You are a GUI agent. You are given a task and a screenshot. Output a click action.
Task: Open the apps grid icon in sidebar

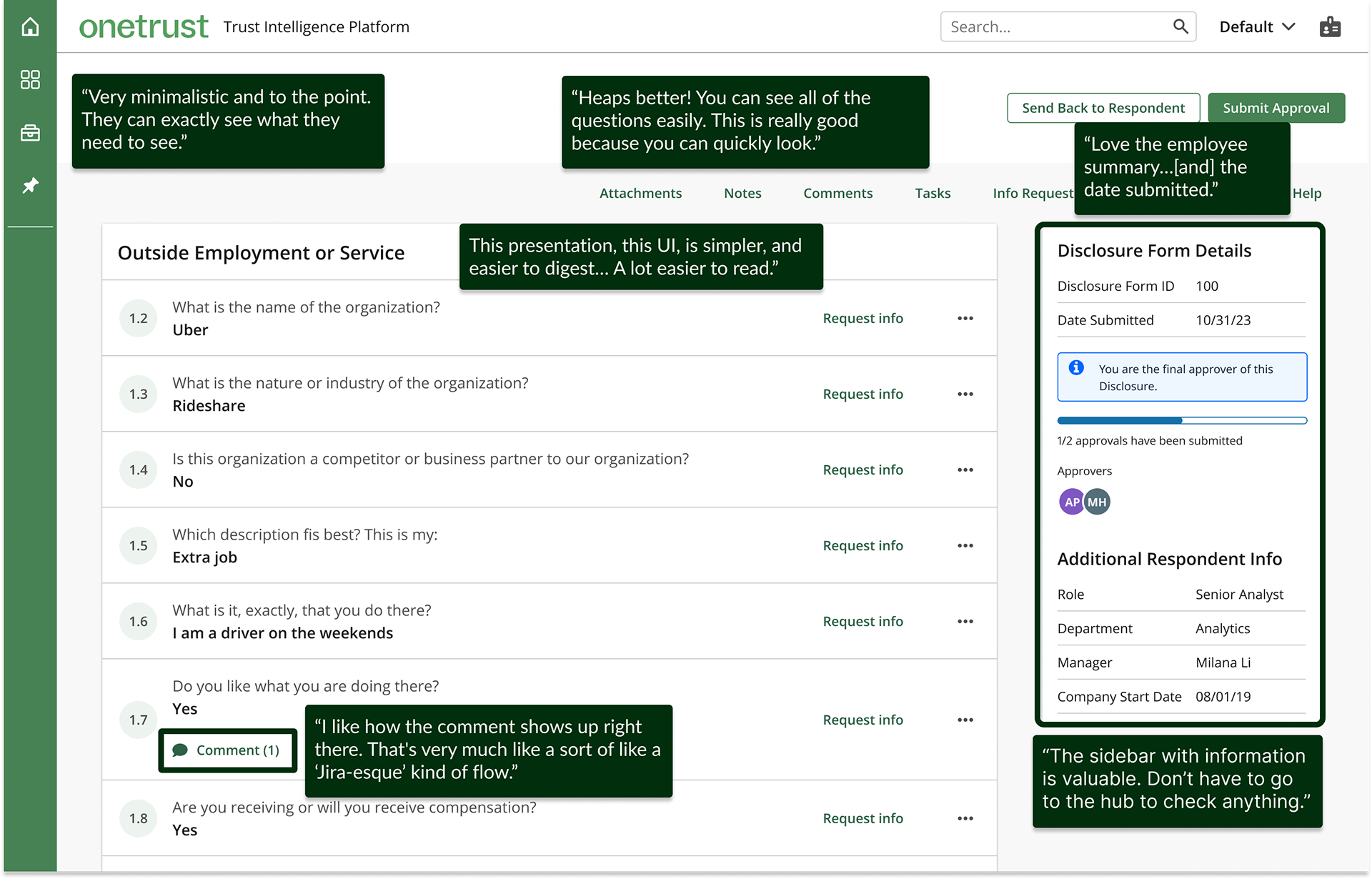click(x=30, y=79)
